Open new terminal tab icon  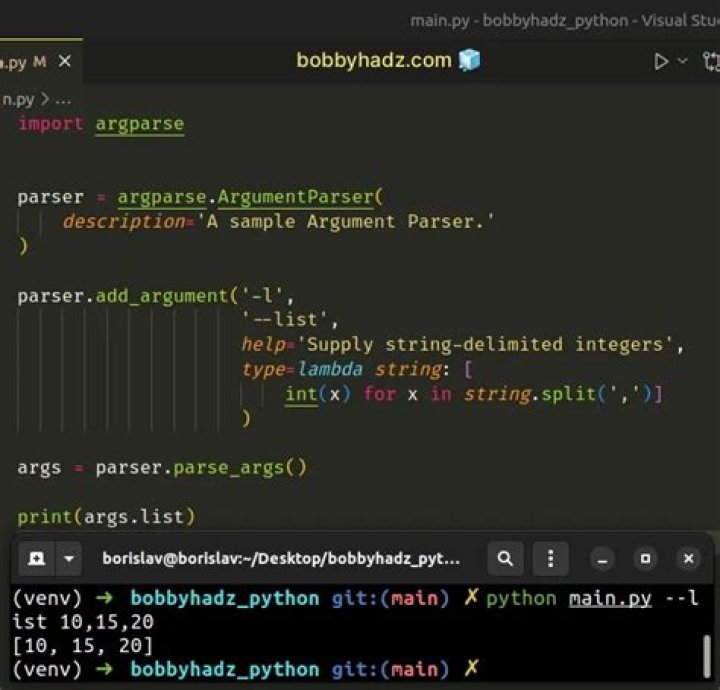point(36,559)
